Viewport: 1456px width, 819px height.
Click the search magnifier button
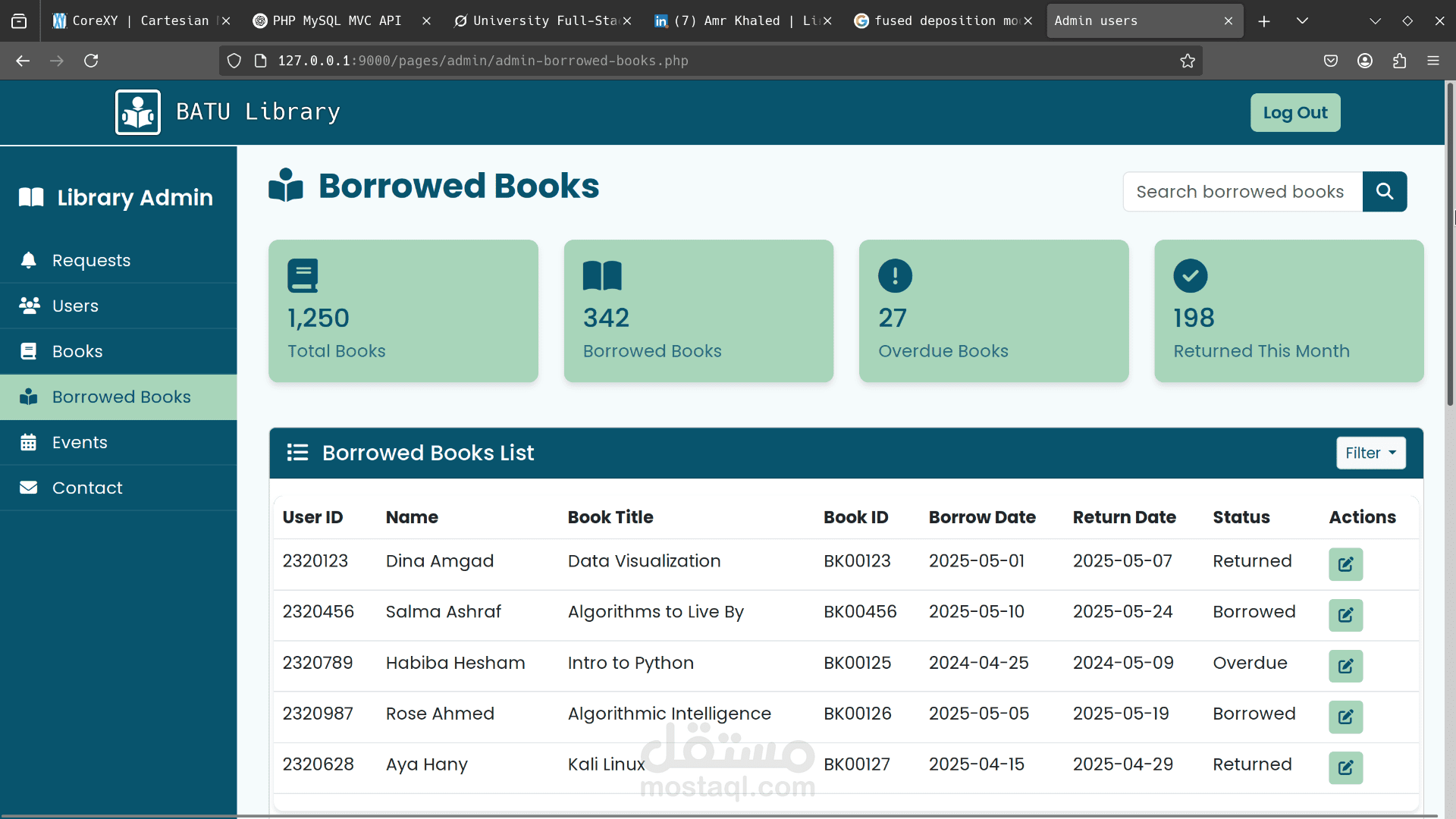[1384, 192]
